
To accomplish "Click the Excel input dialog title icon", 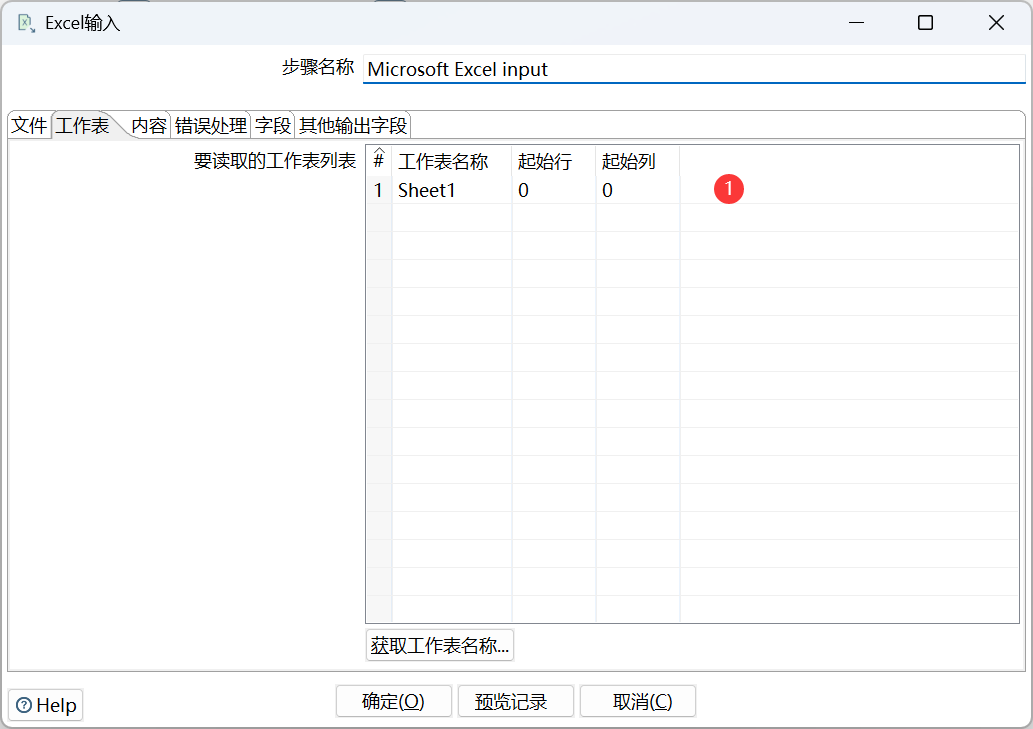I will [26, 24].
